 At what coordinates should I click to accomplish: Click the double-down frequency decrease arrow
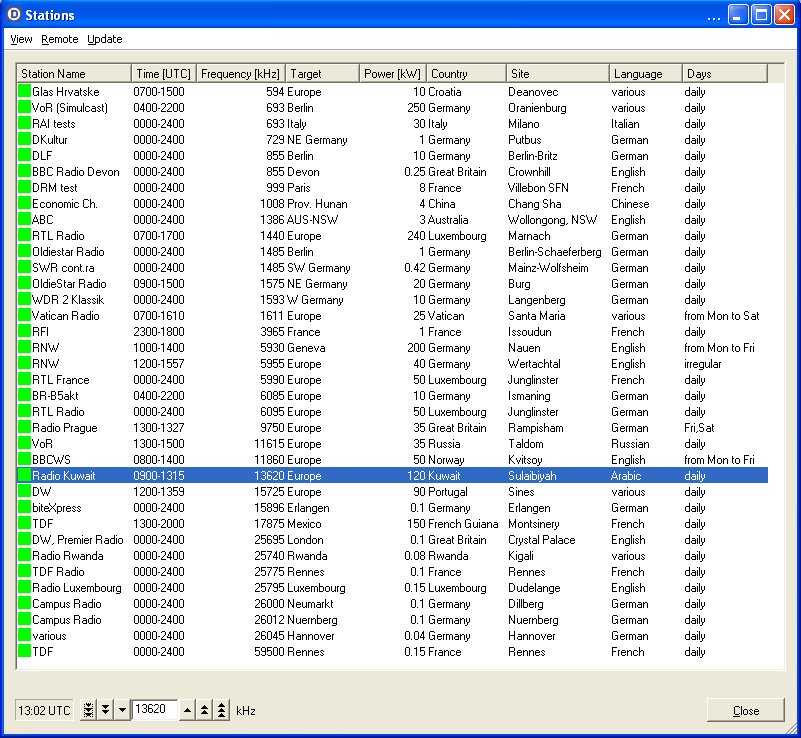[105, 710]
